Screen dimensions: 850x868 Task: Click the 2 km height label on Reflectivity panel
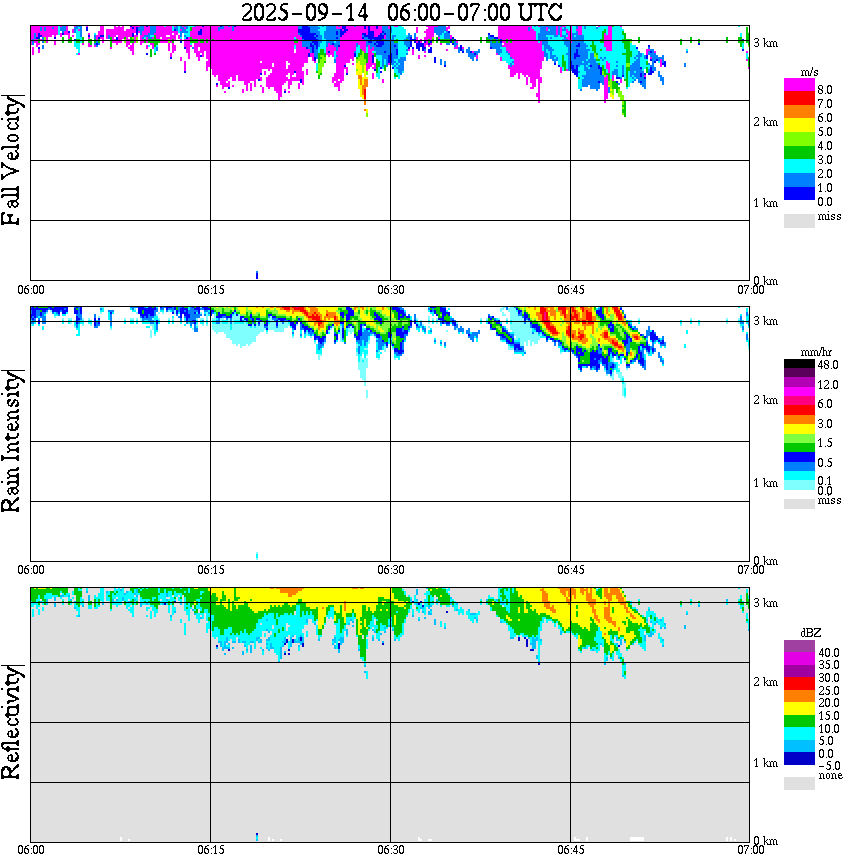766,682
